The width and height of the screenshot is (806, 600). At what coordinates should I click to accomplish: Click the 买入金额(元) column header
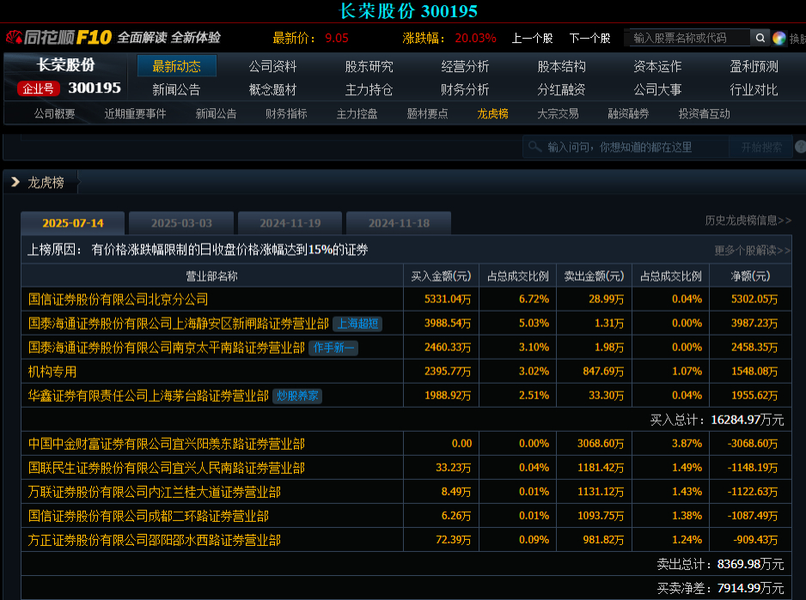[x=441, y=276]
